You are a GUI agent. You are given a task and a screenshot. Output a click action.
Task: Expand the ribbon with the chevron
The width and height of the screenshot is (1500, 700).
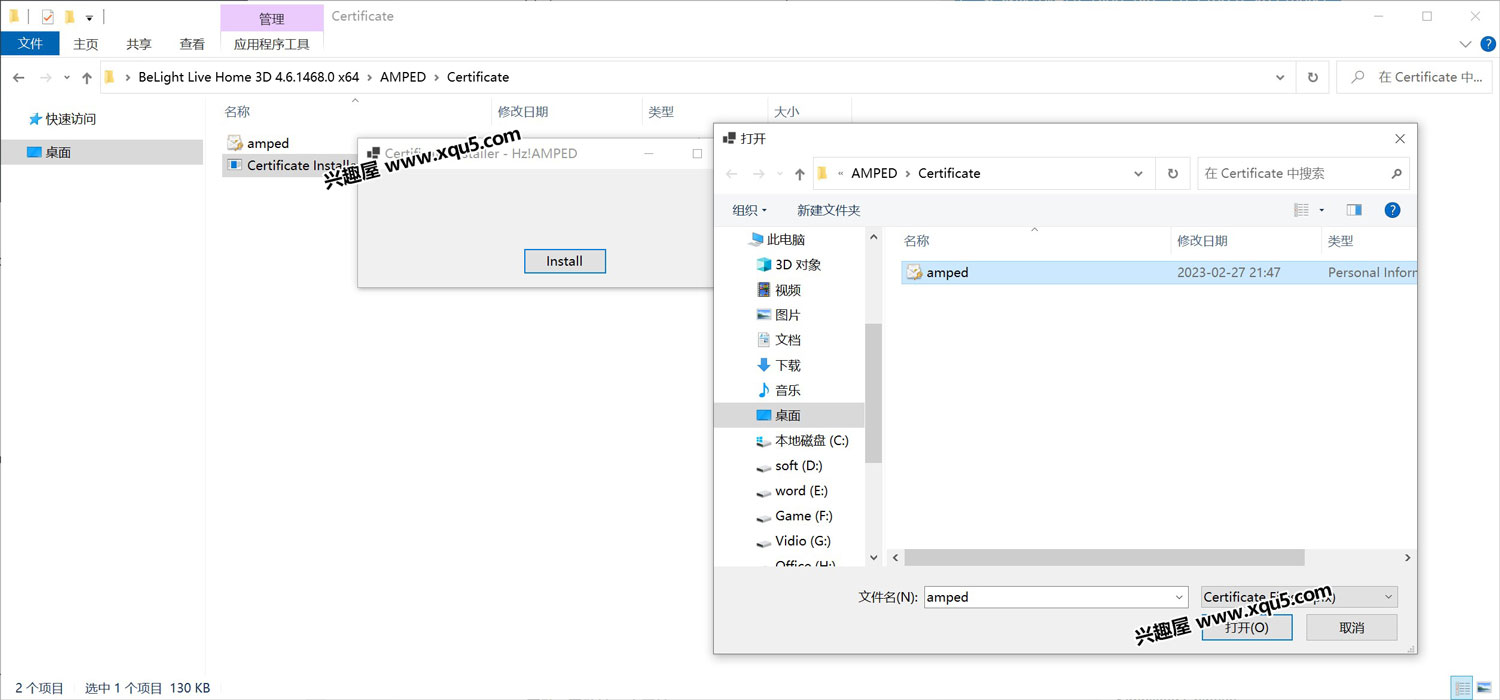[x=1465, y=44]
